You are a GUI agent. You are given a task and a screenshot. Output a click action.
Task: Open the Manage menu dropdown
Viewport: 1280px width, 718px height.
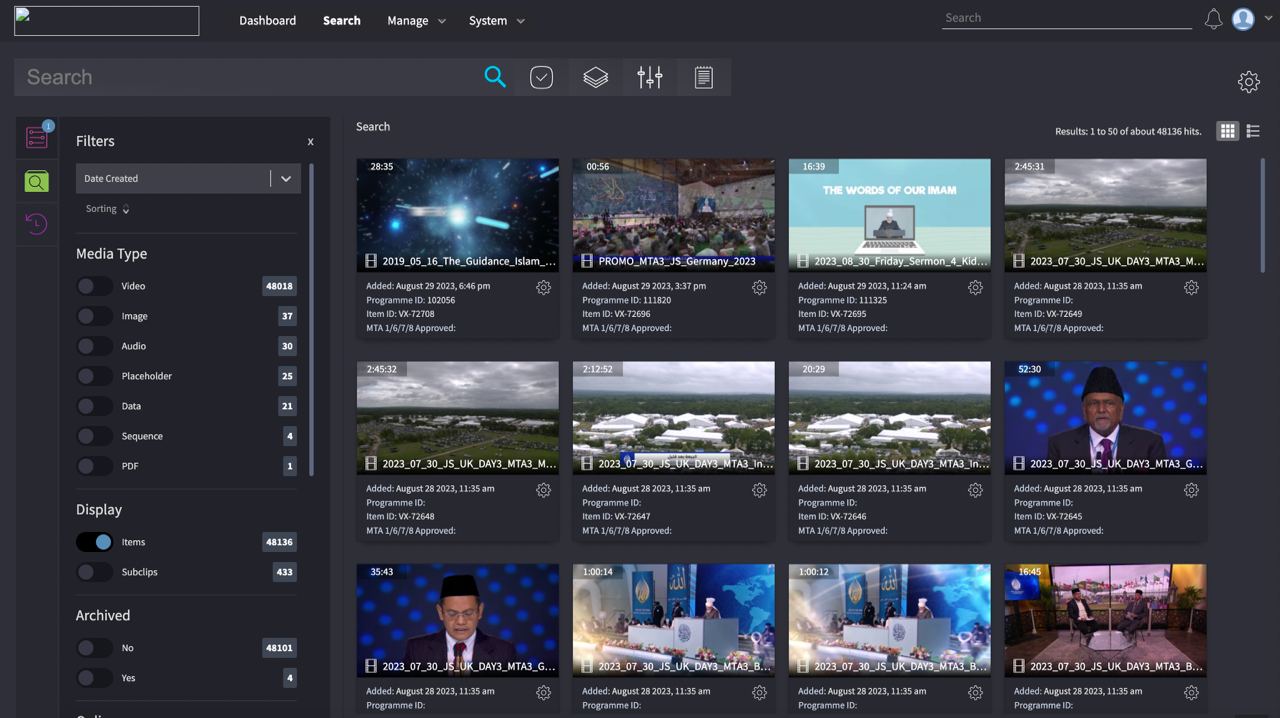(x=416, y=21)
